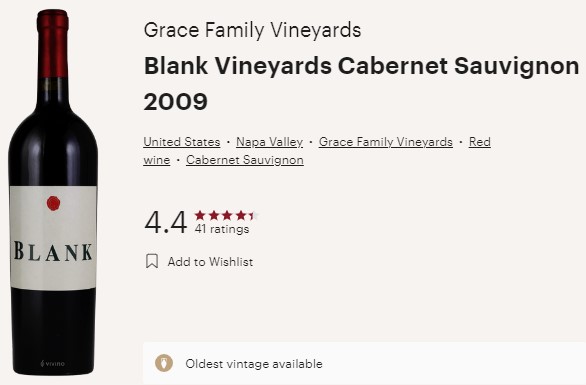Click the bookmark icon beside Add to Wishlist
586x385 pixels.
152,261
